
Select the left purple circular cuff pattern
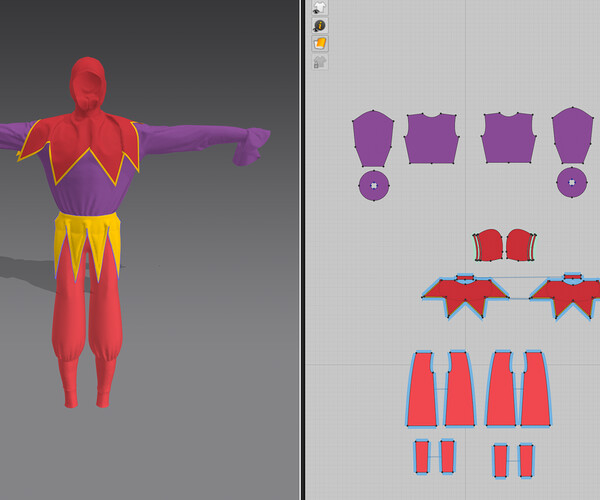click(374, 186)
